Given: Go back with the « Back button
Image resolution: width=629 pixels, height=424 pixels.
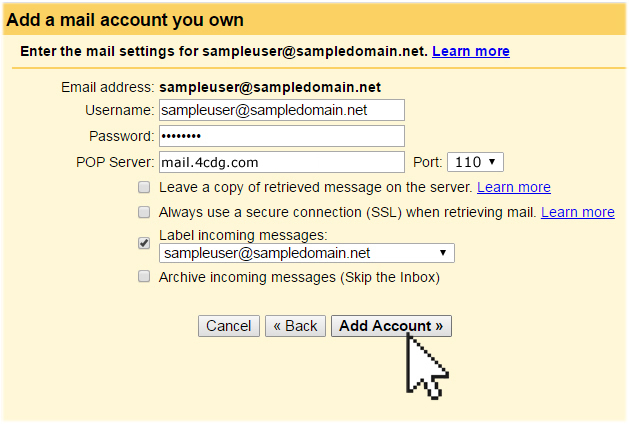Looking at the screenshot, I should 295,326.
